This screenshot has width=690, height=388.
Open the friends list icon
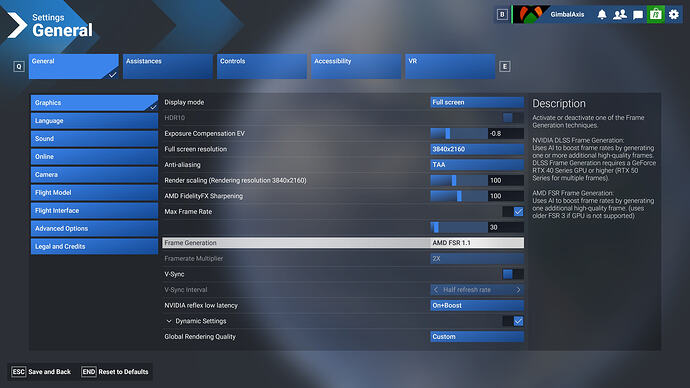pyautogui.click(x=620, y=15)
